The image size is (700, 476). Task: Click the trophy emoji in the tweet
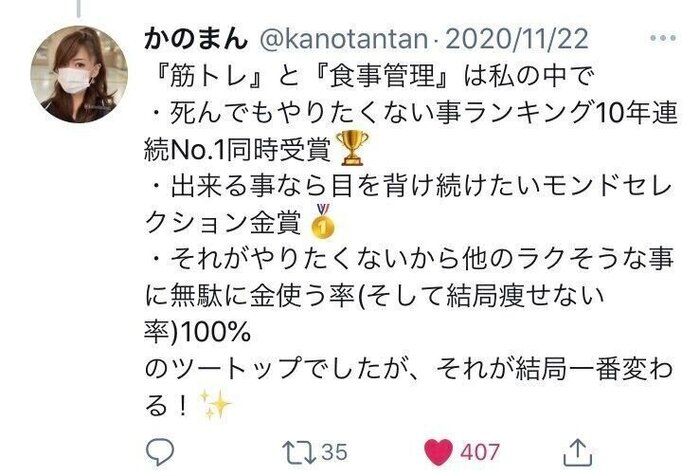point(352,148)
